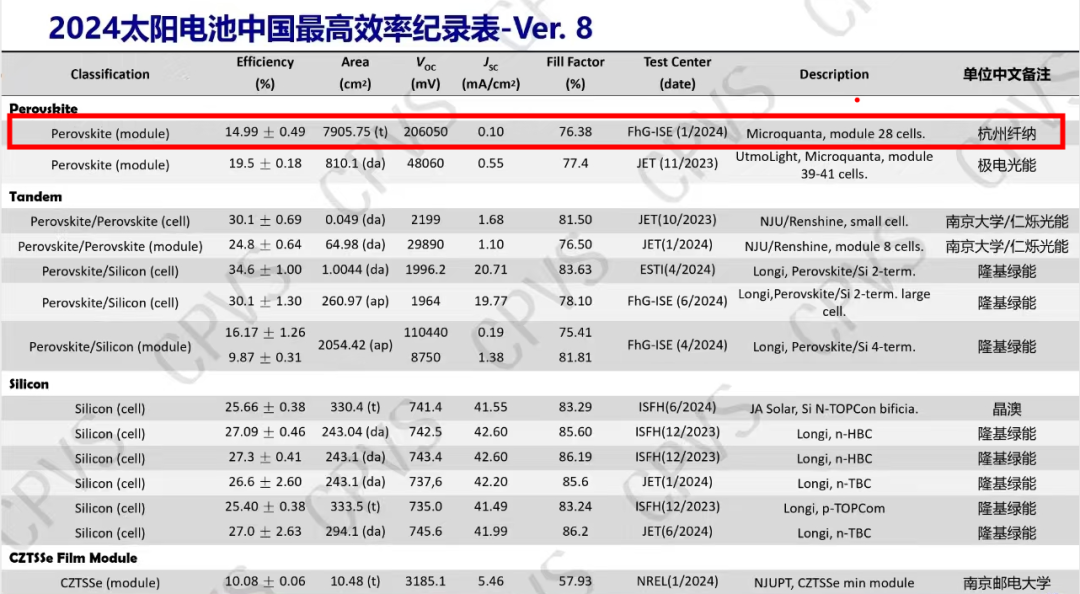Select description "Longi, Perovskite/Si 2-term."
The width and height of the screenshot is (1080, 594).
[x=834, y=272]
